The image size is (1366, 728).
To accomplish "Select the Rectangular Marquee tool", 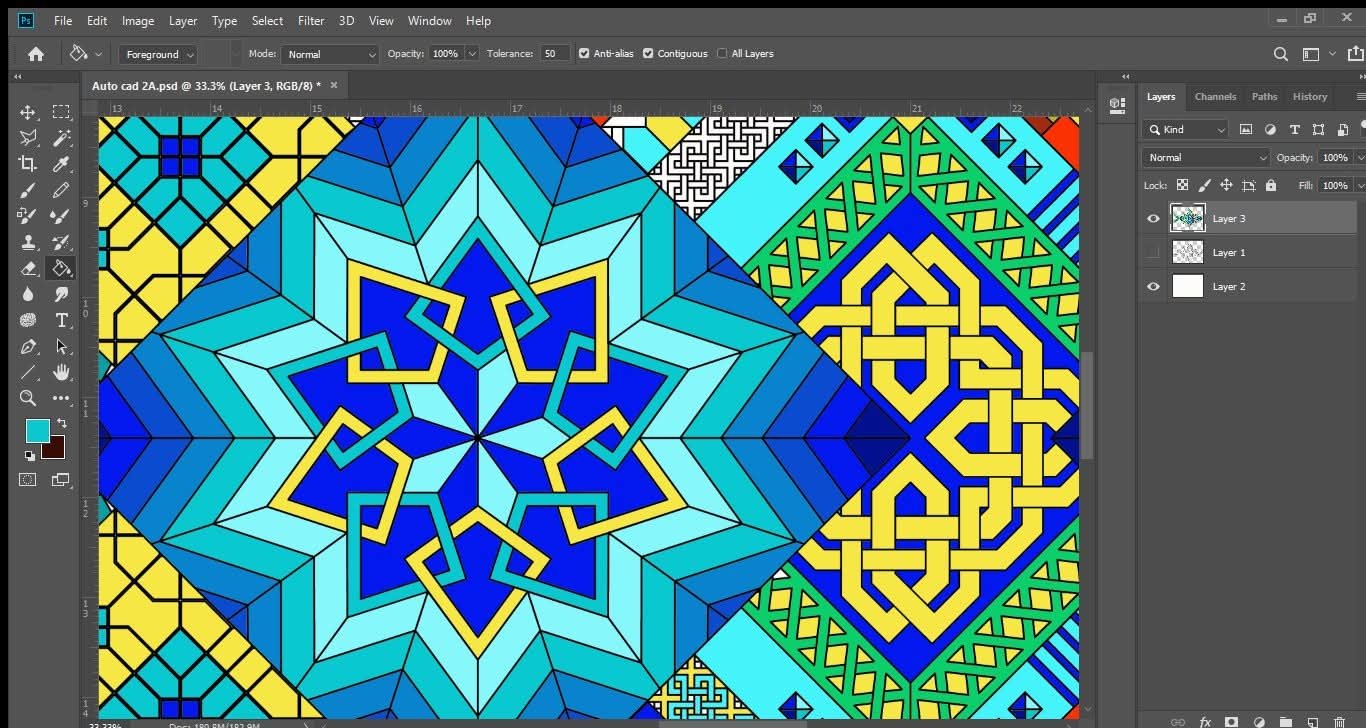I will (61, 112).
